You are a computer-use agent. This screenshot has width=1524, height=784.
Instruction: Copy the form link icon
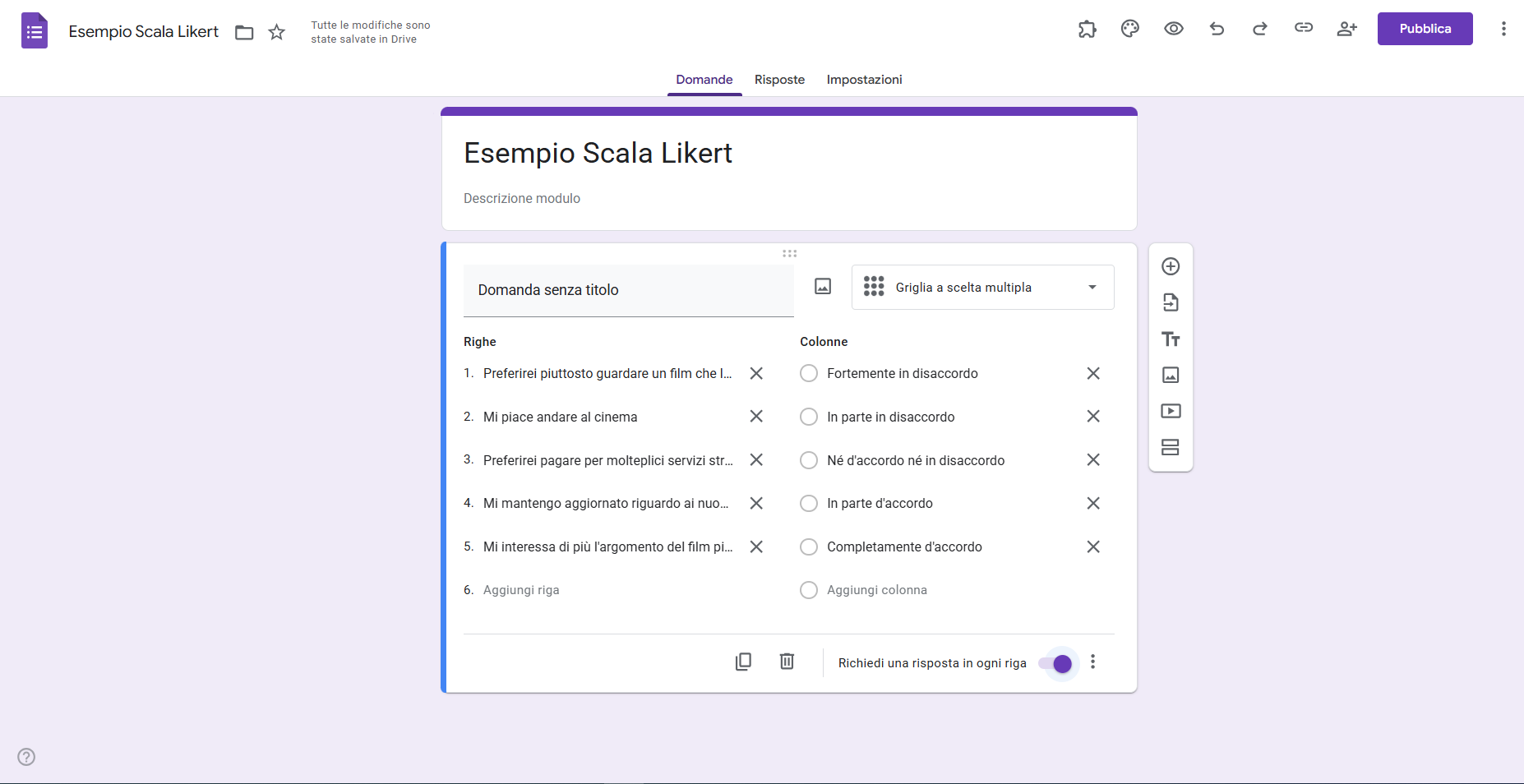pyautogui.click(x=1304, y=27)
